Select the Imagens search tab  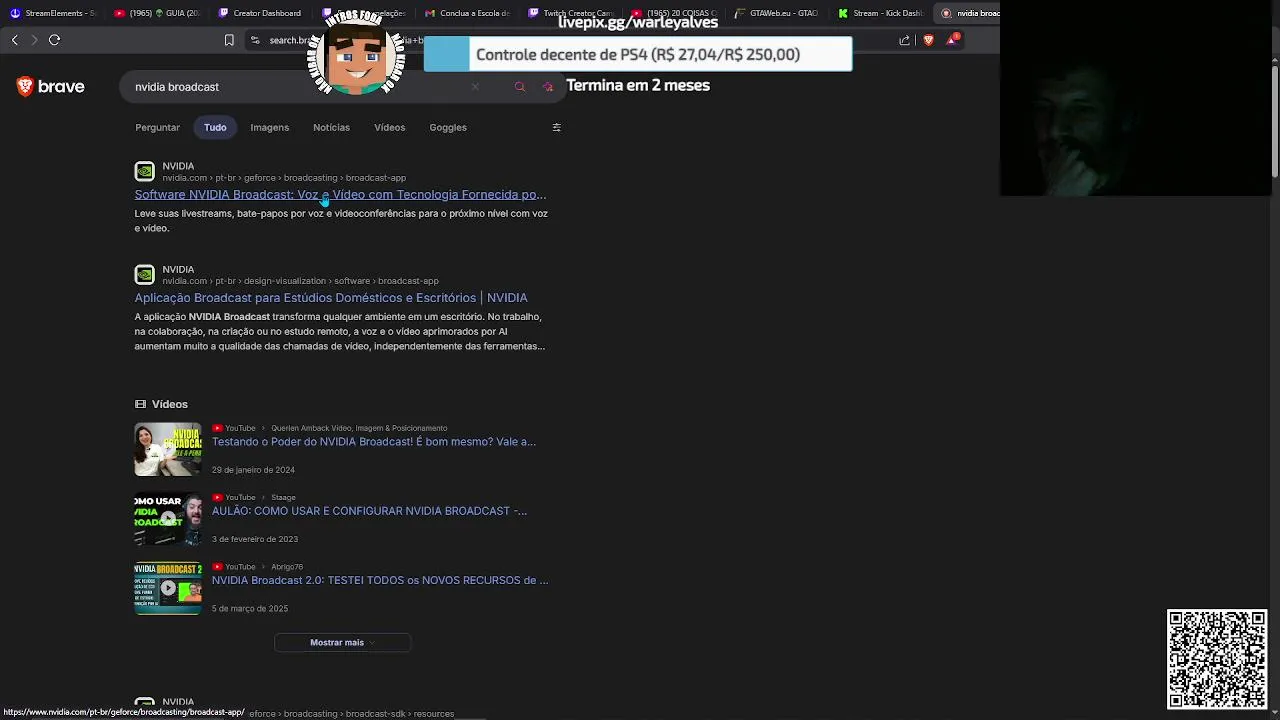pos(270,127)
